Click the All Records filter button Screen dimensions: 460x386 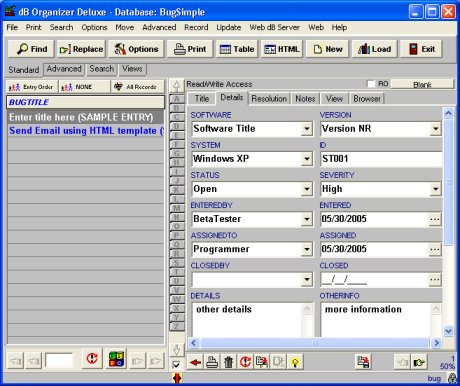(138, 87)
